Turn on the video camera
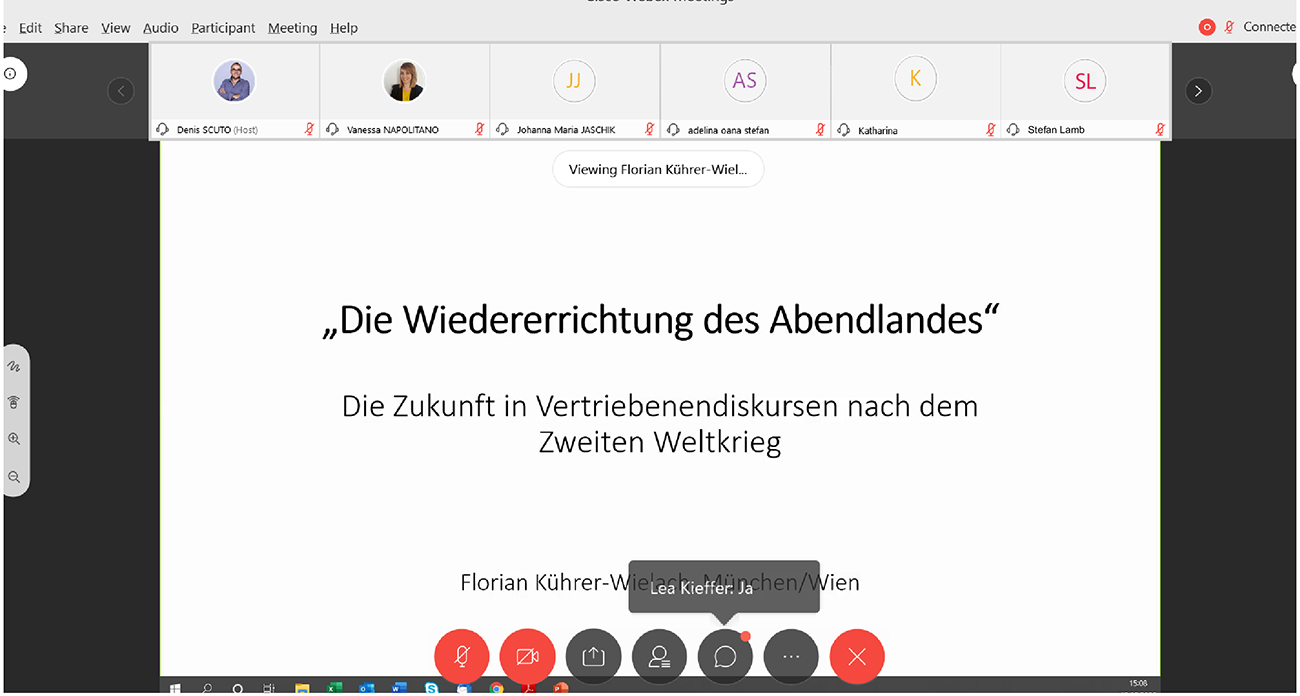The height and width of the screenshot is (696, 1300). [x=527, y=656]
